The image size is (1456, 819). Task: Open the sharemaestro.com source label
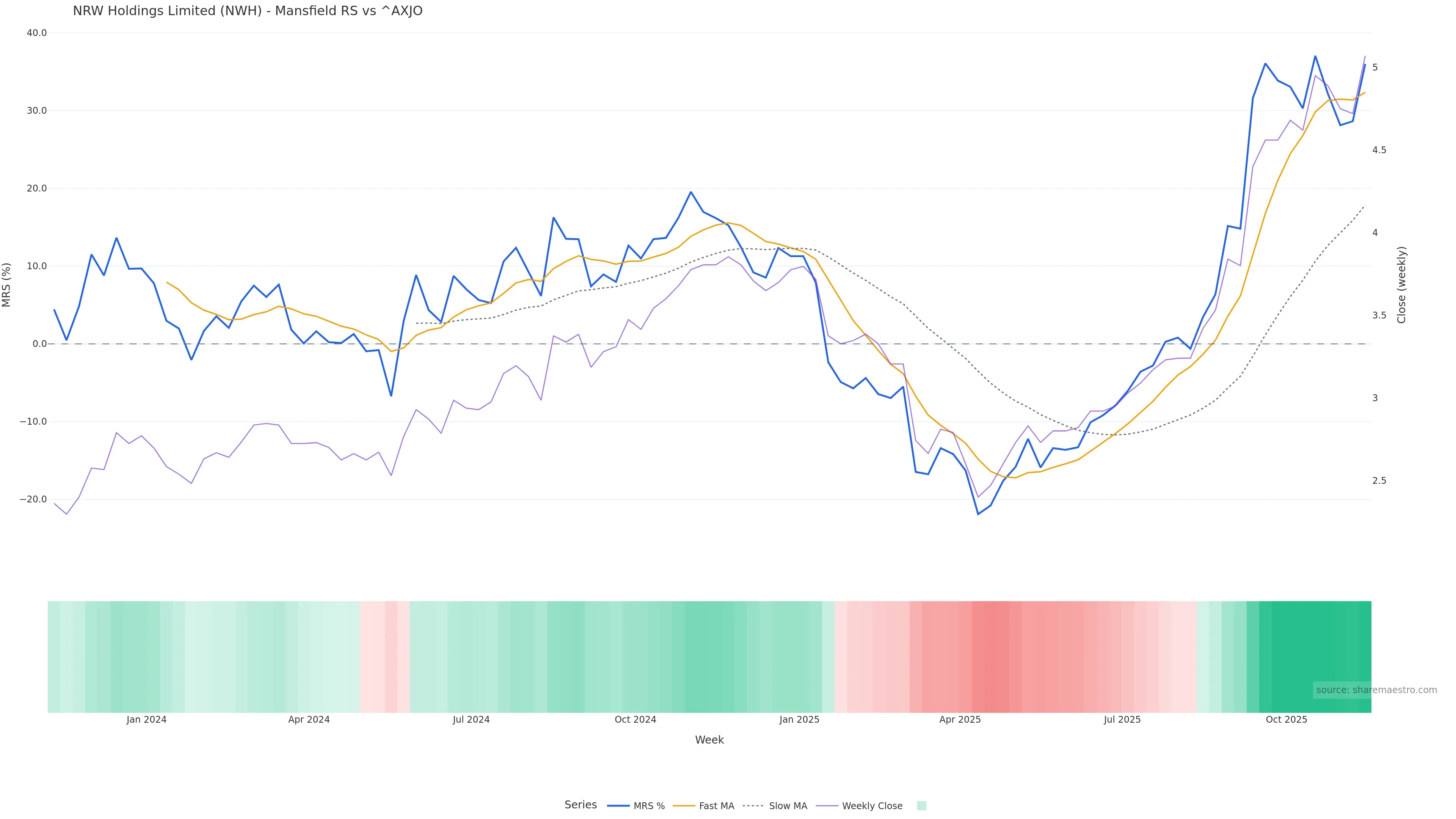(x=1376, y=690)
